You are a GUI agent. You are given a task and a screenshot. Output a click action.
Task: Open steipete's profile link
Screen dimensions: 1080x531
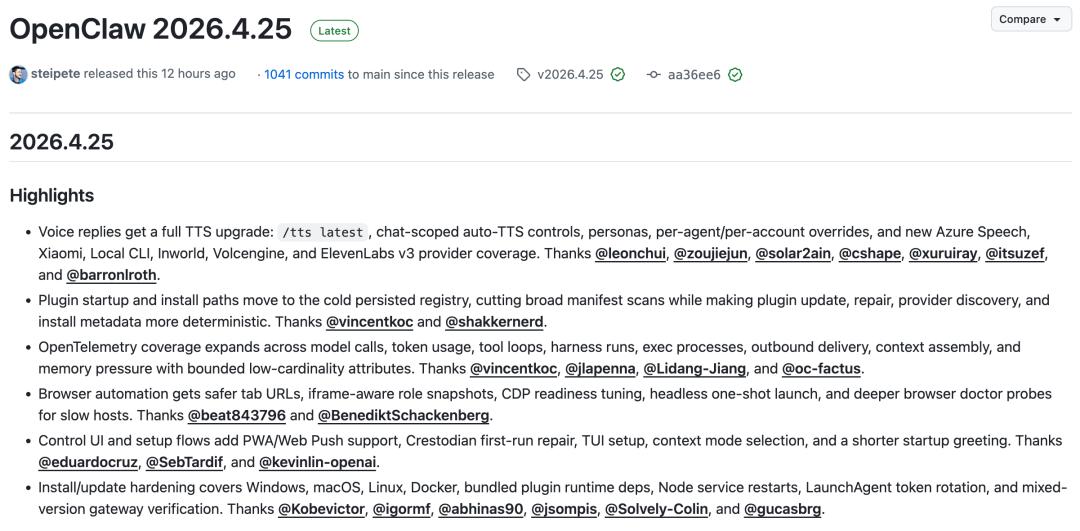point(55,74)
